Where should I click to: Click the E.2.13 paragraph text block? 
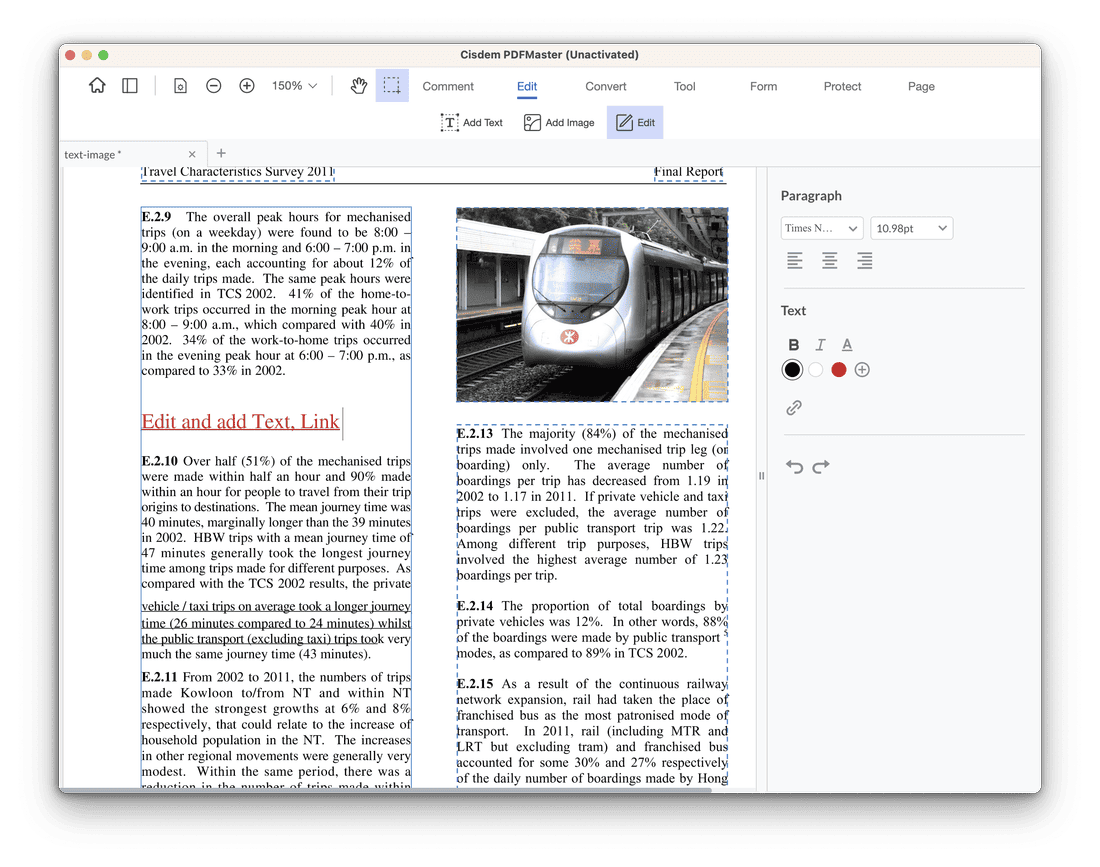592,504
